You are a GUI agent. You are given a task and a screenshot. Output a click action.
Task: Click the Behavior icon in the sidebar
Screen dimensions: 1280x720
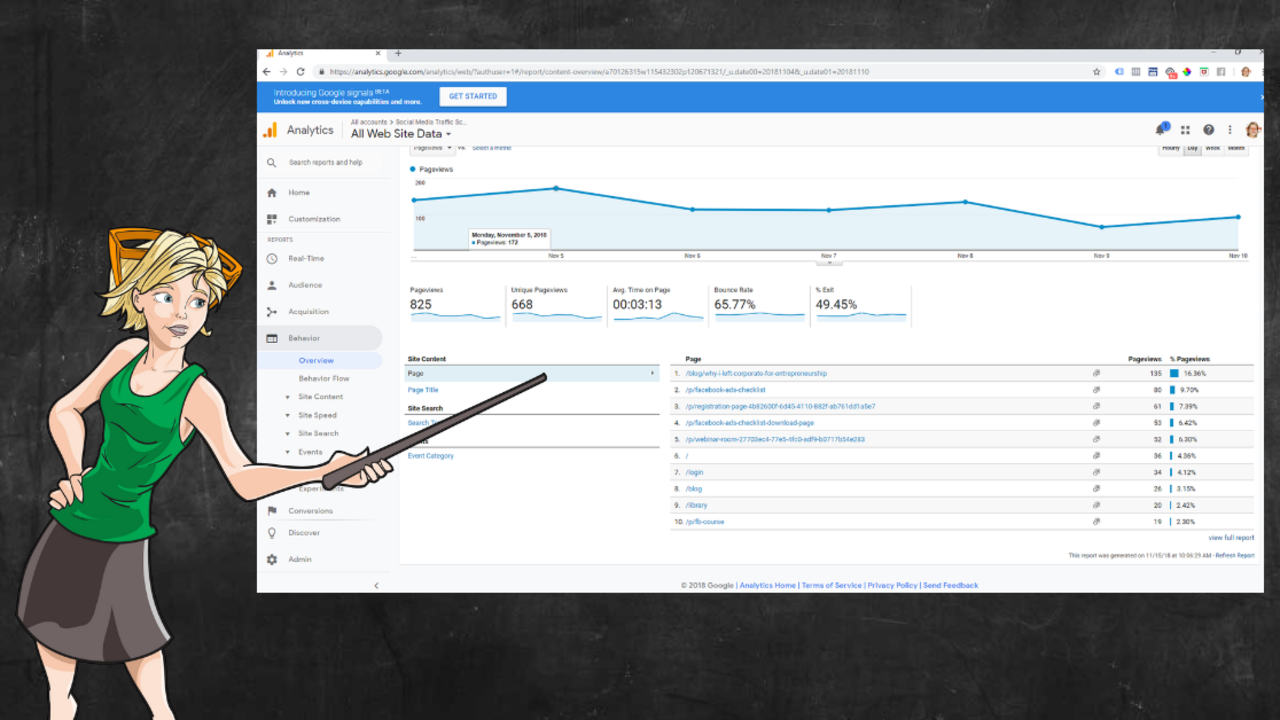272,338
